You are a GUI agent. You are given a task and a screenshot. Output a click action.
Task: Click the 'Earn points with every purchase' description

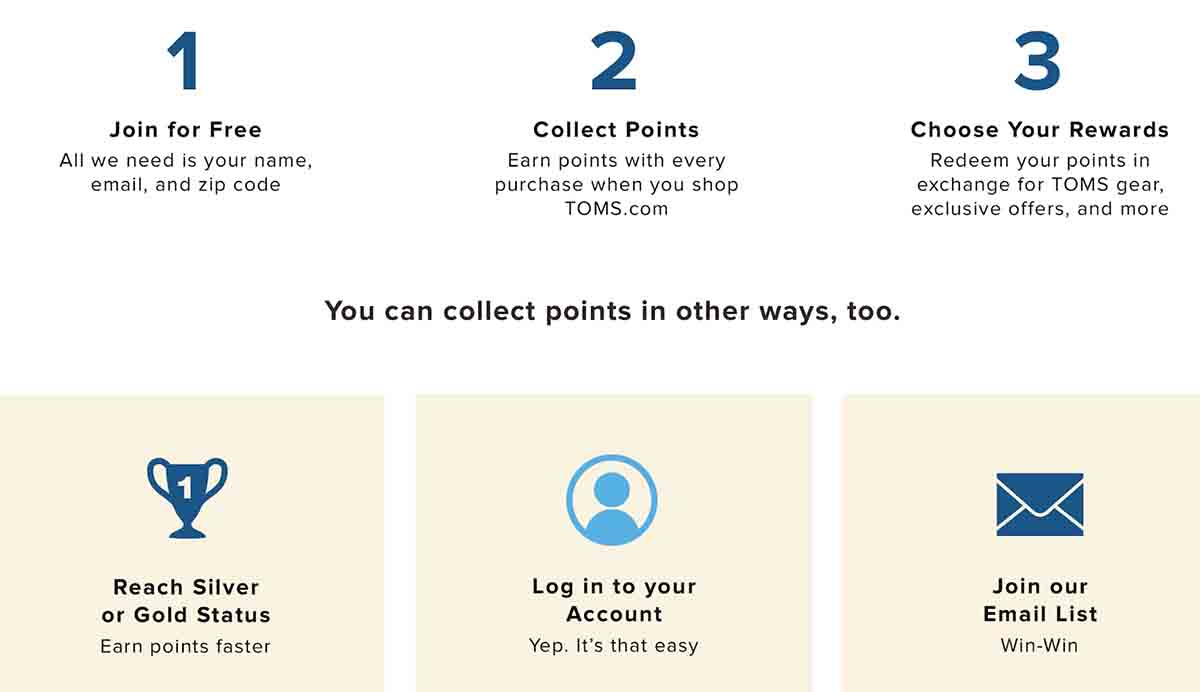pos(616,184)
